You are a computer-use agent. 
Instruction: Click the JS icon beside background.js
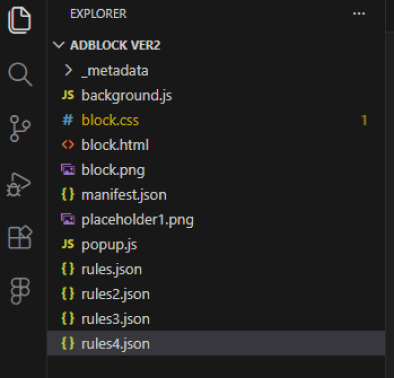point(68,95)
